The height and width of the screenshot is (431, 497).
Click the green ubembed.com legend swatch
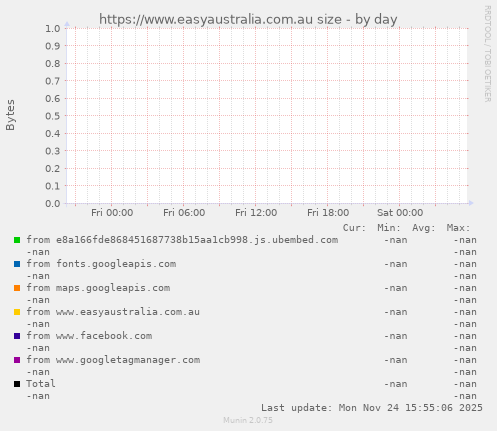(17, 240)
